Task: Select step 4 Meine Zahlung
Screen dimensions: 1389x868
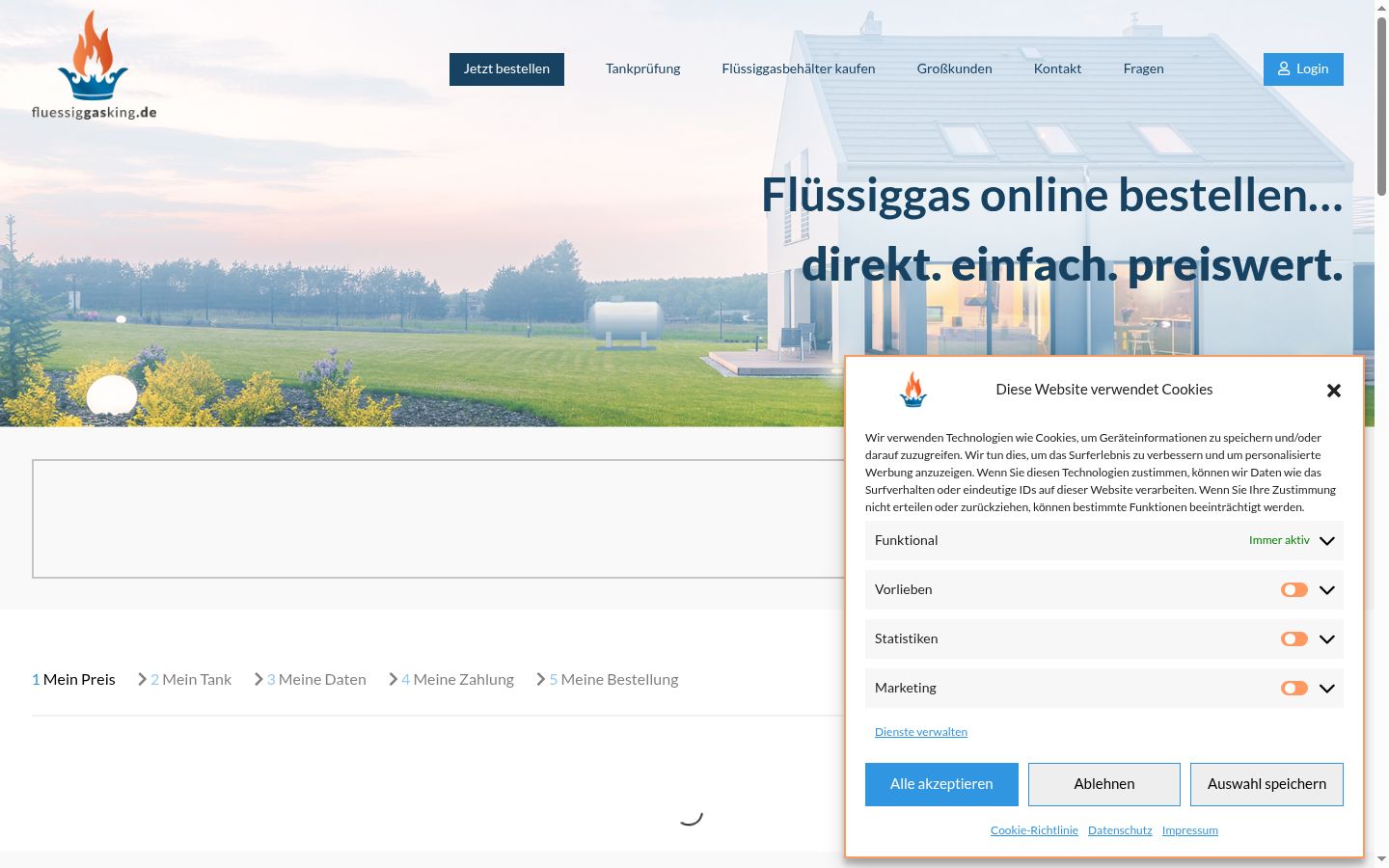Action: tap(458, 680)
